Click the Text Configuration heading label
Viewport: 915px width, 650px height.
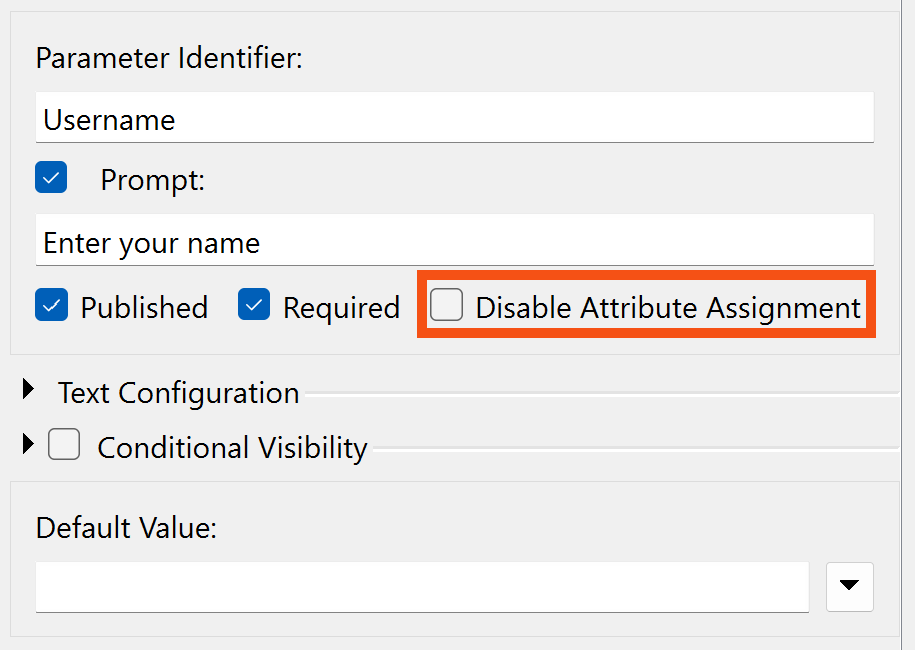click(178, 393)
